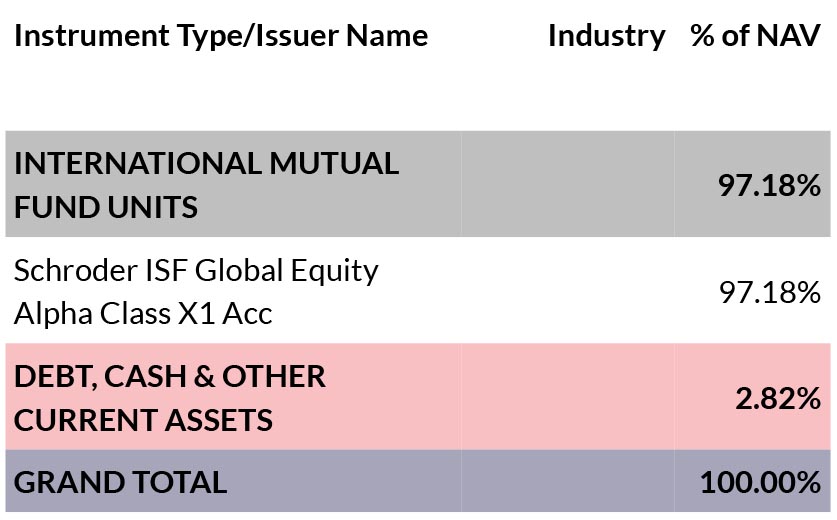This screenshot has height=520, width=837.
Task: Click the text Alpha Class X1 Acc
Action: tap(143, 313)
